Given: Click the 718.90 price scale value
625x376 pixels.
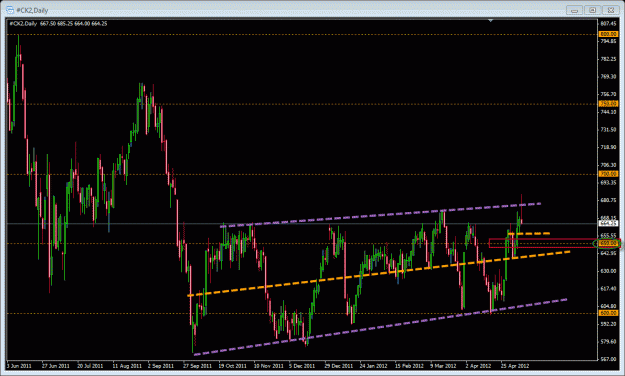Looking at the screenshot, I should pos(608,147).
